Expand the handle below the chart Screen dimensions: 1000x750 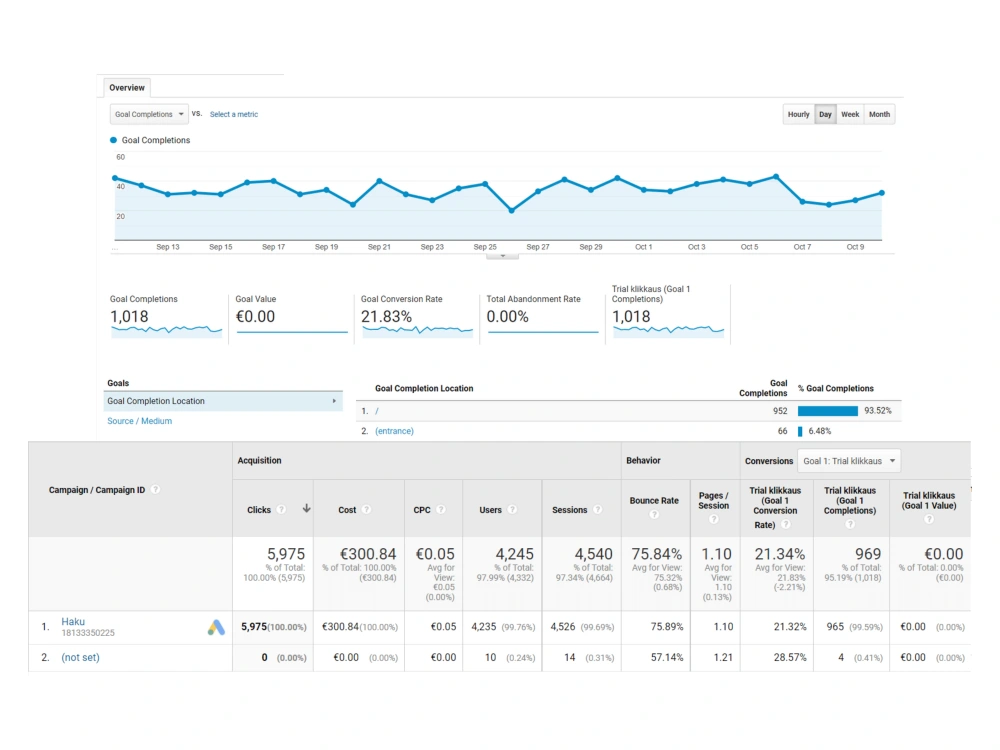pyautogui.click(x=503, y=256)
